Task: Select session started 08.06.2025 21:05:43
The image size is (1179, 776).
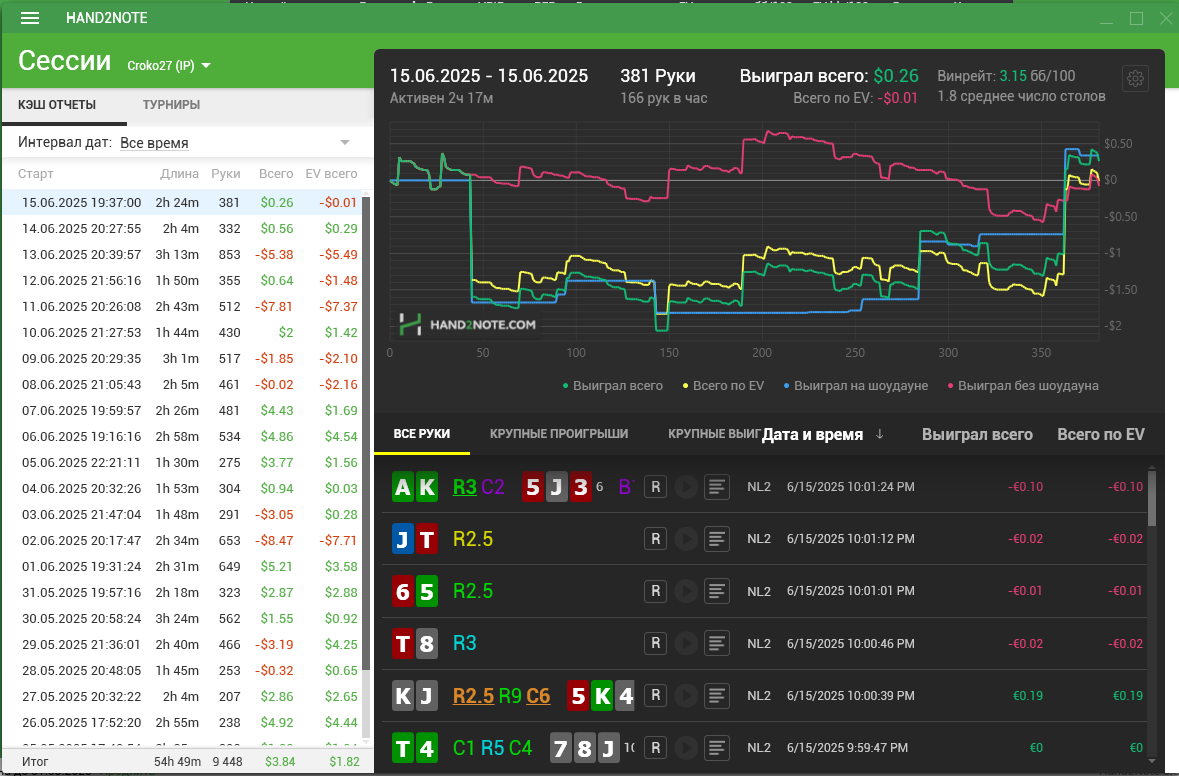Action: (x=182, y=384)
